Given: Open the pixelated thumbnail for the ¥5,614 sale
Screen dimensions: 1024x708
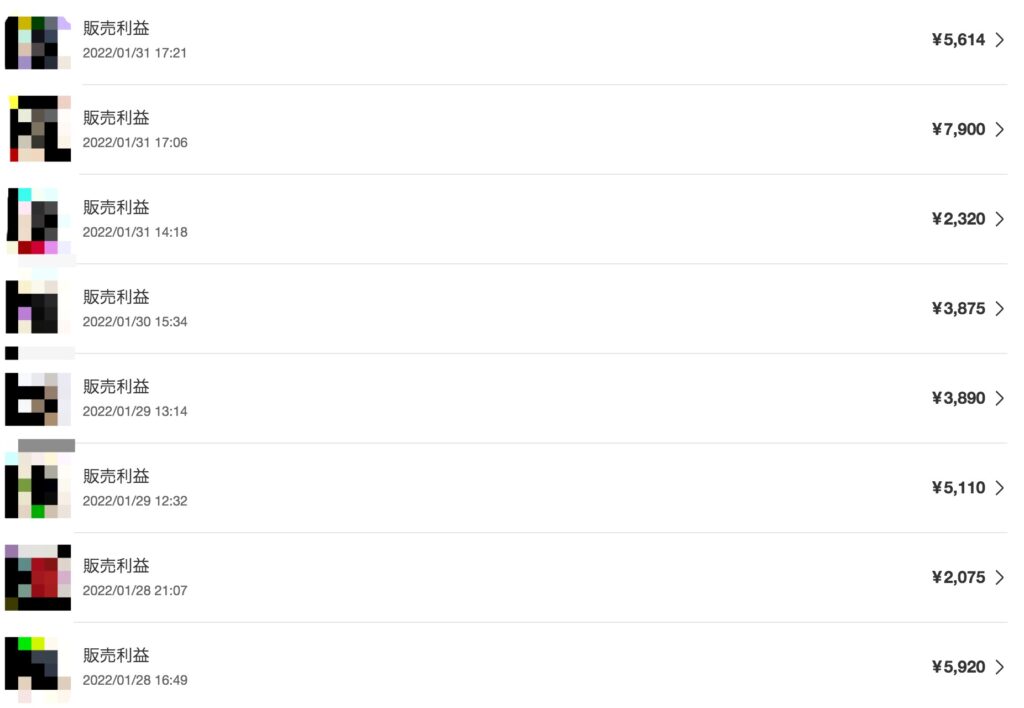Looking at the screenshot, I should click(x=38, y=42).
